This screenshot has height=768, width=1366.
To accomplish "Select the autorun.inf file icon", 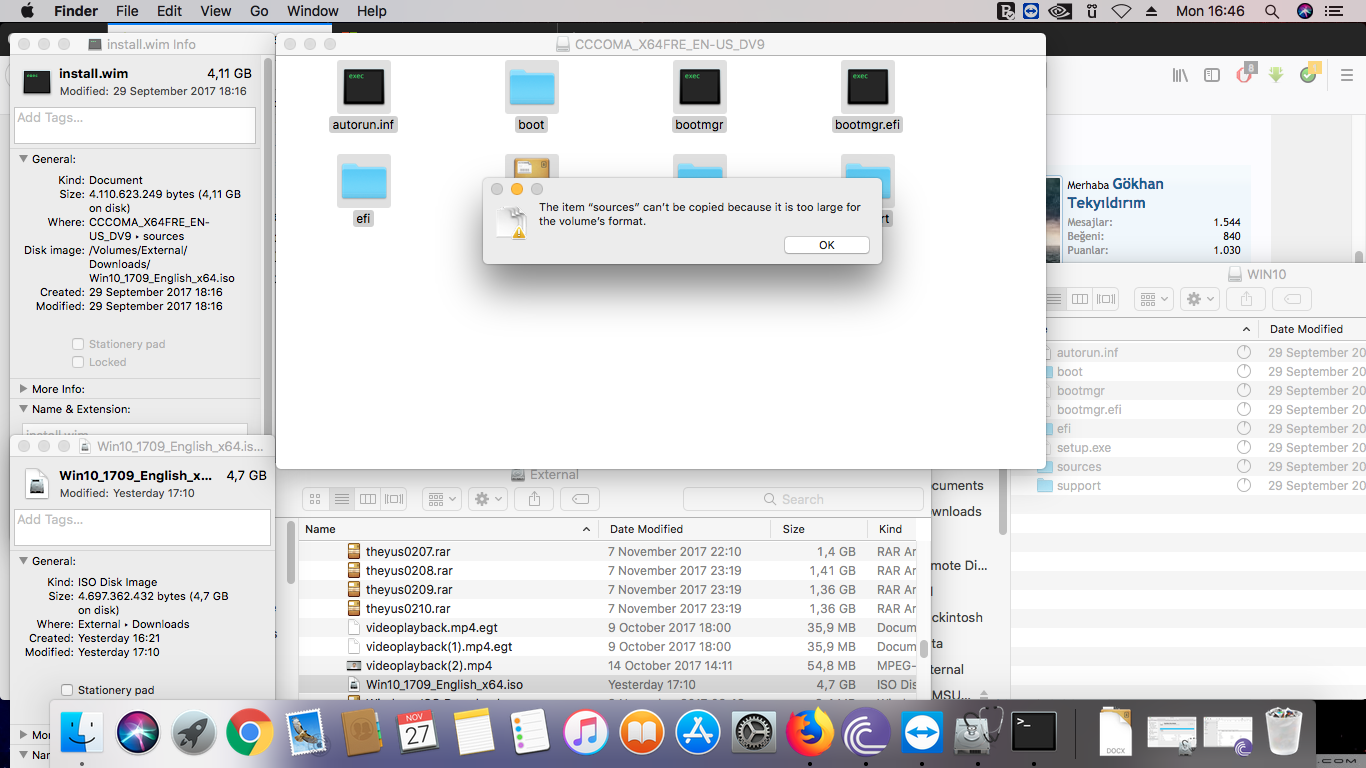I will coord(363,88).
